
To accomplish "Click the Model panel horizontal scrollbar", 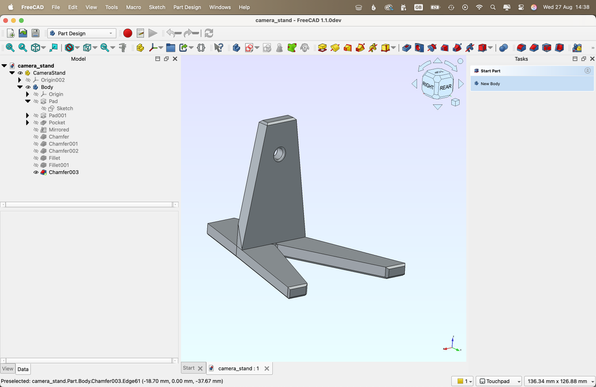I will [89, 205].
